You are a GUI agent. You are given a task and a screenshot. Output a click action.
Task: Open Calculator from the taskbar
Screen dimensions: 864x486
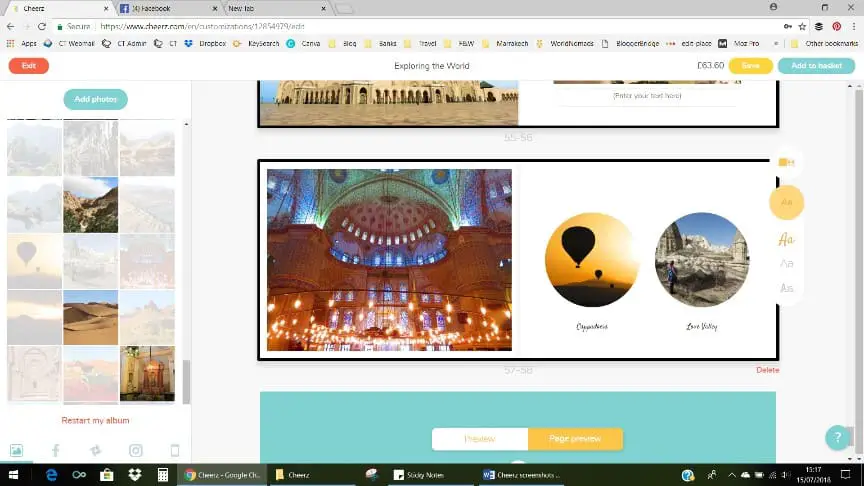tap(163, 474)
